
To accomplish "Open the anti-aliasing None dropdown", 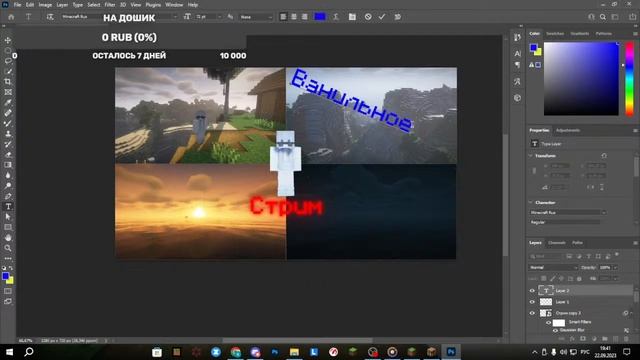I will [256, 17].
